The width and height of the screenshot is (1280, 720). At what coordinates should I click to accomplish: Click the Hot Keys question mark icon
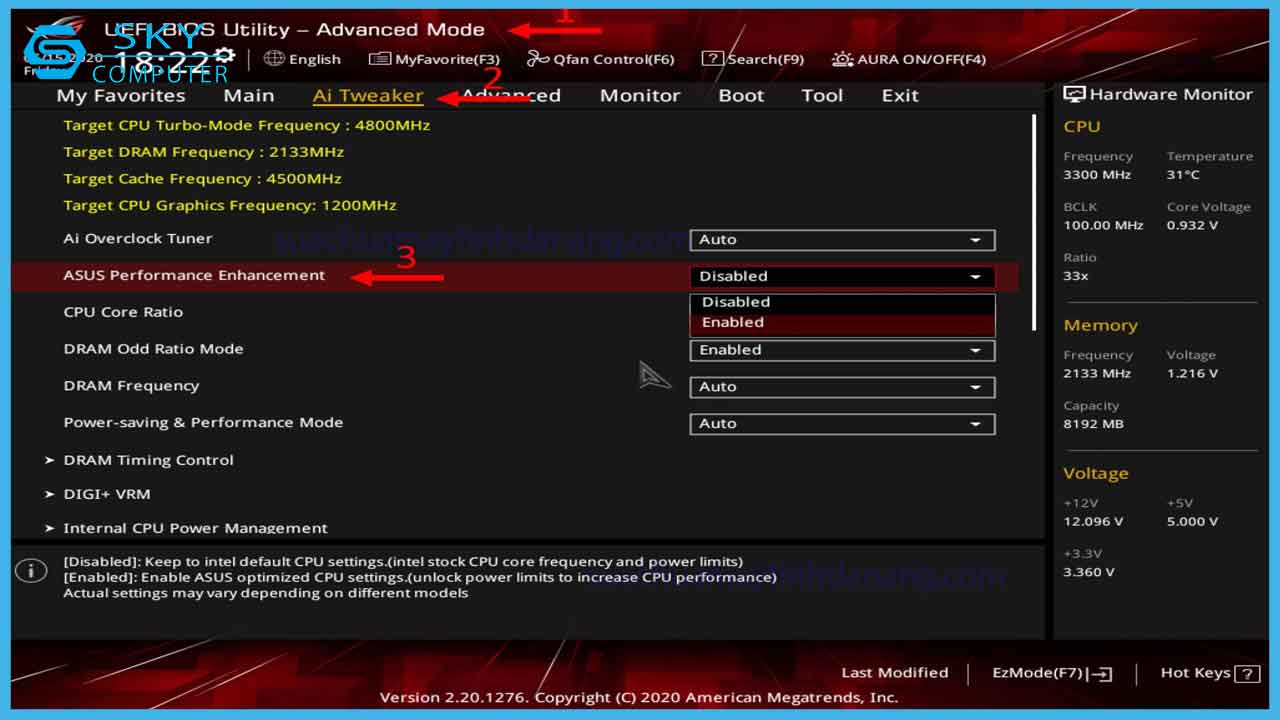[1247, 674]
